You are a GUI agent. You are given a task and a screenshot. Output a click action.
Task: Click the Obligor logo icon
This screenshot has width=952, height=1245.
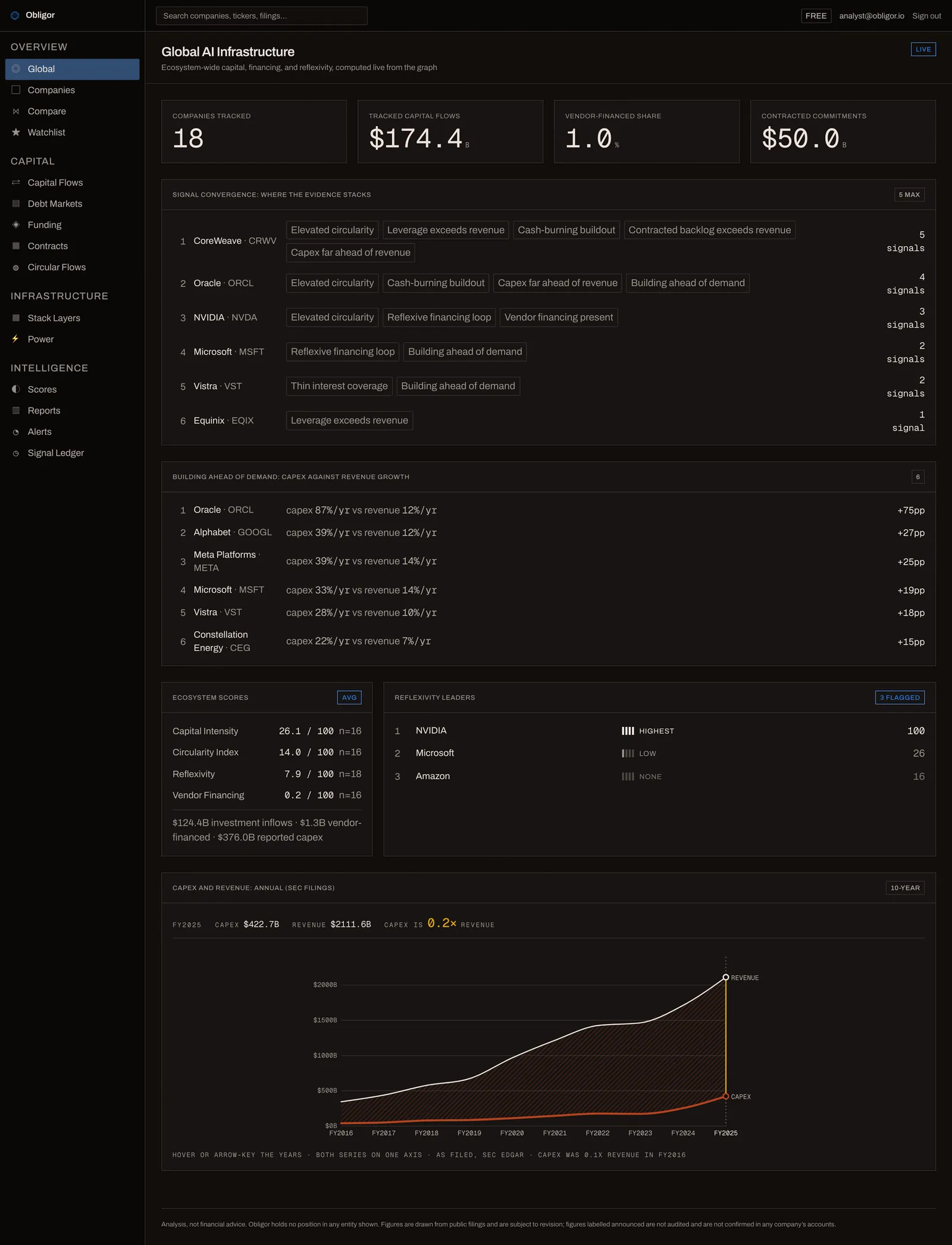coord(15,15)
